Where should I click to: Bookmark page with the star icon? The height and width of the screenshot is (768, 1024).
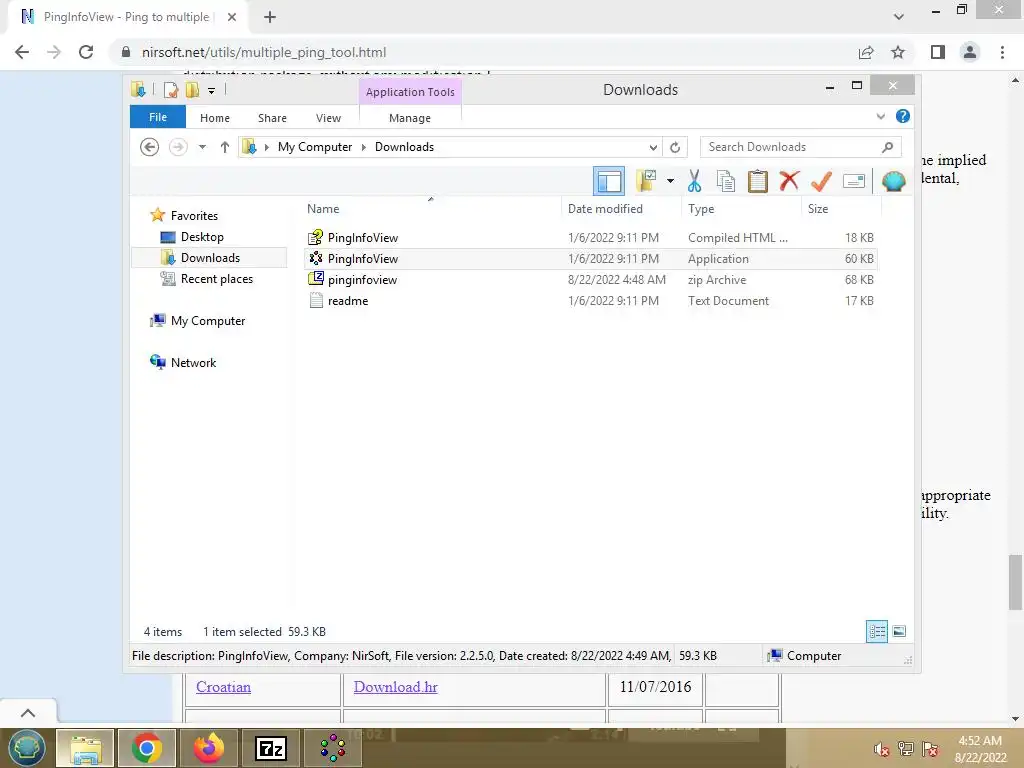pos(898,52)
